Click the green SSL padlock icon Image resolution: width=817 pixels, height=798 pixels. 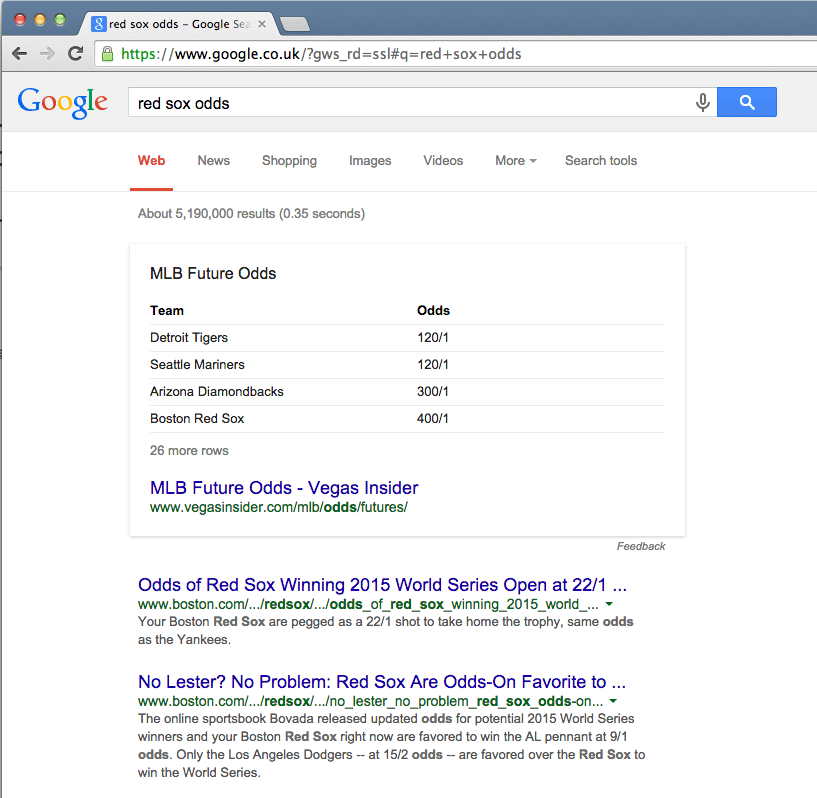[107, 54]
